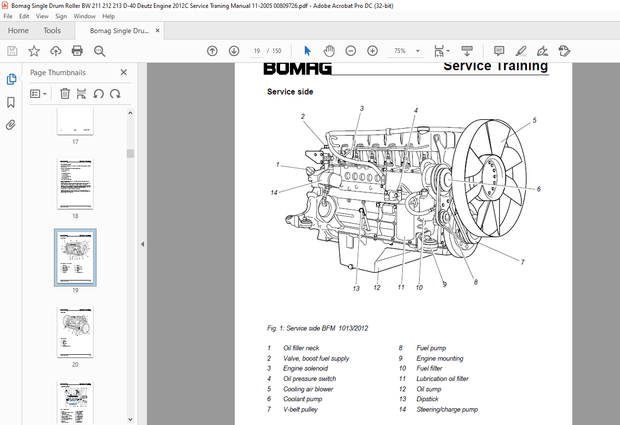Click the stamp tool icon
The image size is (620, 425).
[x=564, y=51]
